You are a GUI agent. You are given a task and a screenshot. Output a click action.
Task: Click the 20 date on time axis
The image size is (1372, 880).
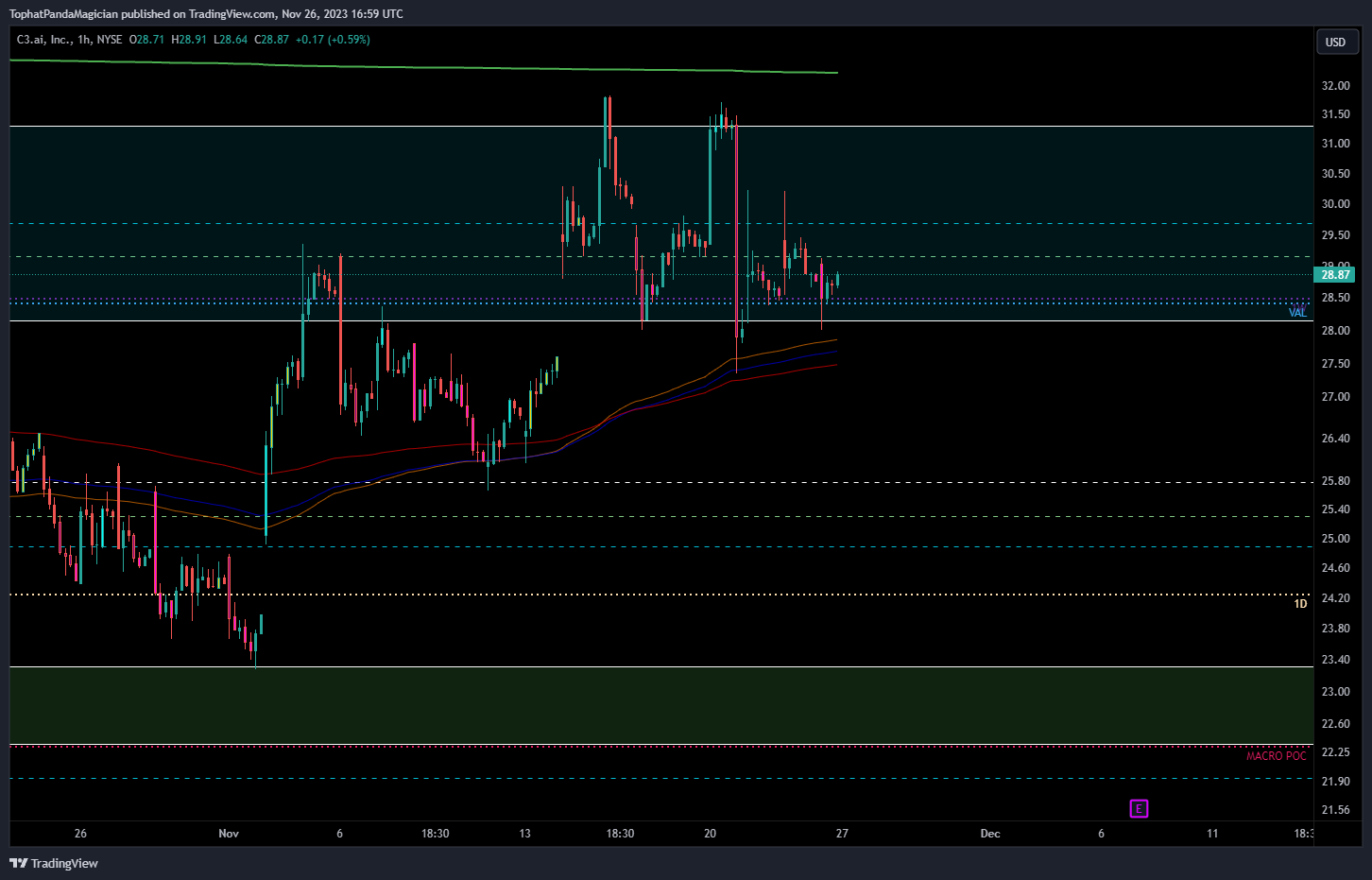coord(710,834)
